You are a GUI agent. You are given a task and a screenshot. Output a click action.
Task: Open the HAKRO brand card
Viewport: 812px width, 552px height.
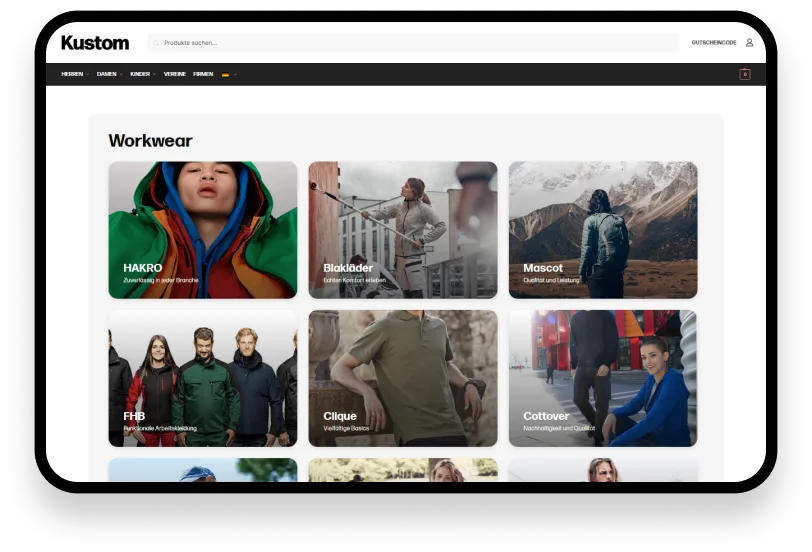(203, 230)
